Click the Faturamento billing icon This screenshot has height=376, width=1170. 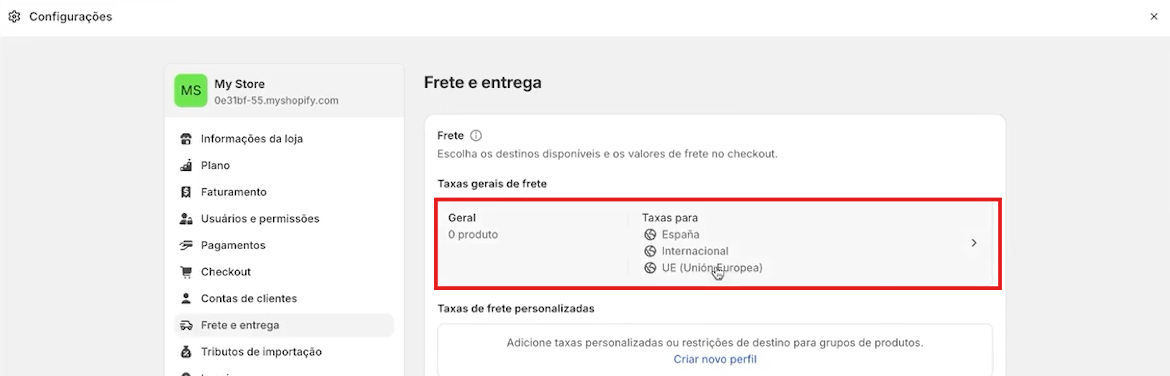coord(187,192)
